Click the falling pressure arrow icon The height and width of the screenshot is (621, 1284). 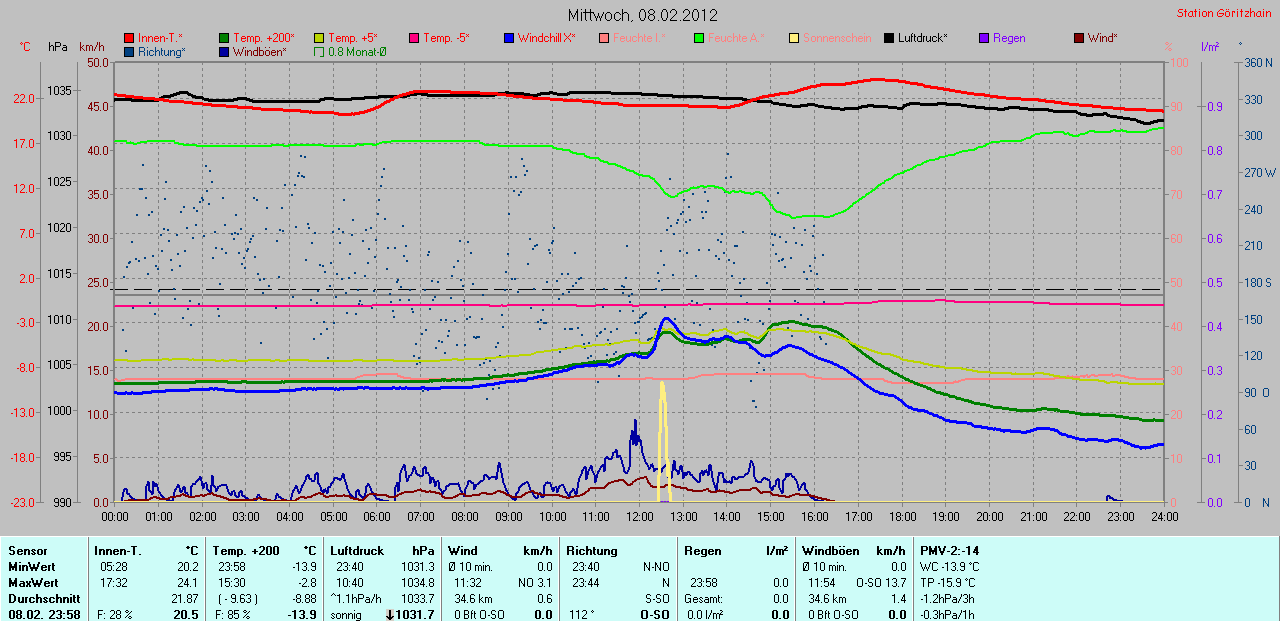coord(390,614)
